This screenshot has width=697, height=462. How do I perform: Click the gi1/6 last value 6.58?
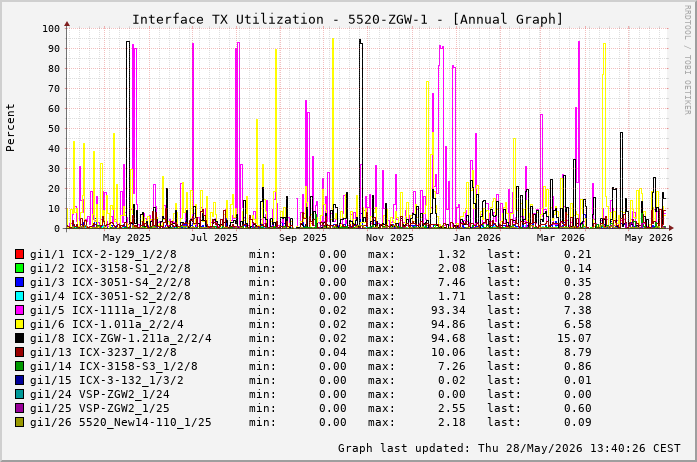[x=577, y=324]
